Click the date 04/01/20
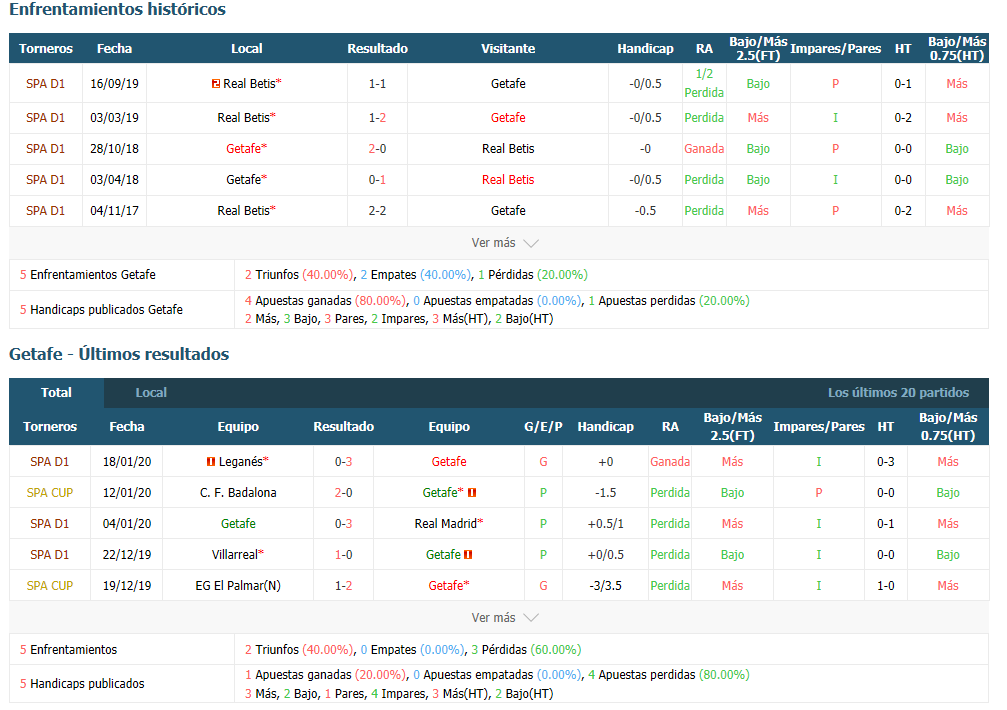This screenshot has height=710, width=1007. [x=127, y=524]
